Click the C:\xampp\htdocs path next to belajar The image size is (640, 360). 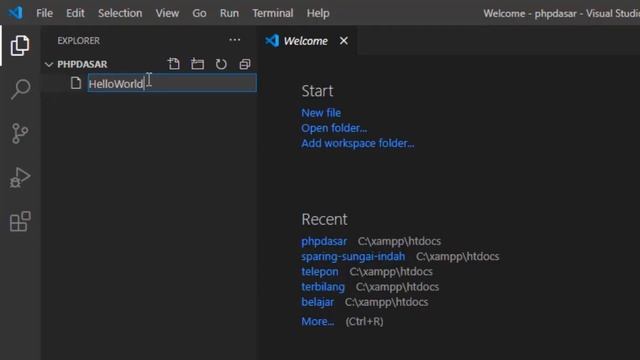pyautogui.click(x=386, y=302)
